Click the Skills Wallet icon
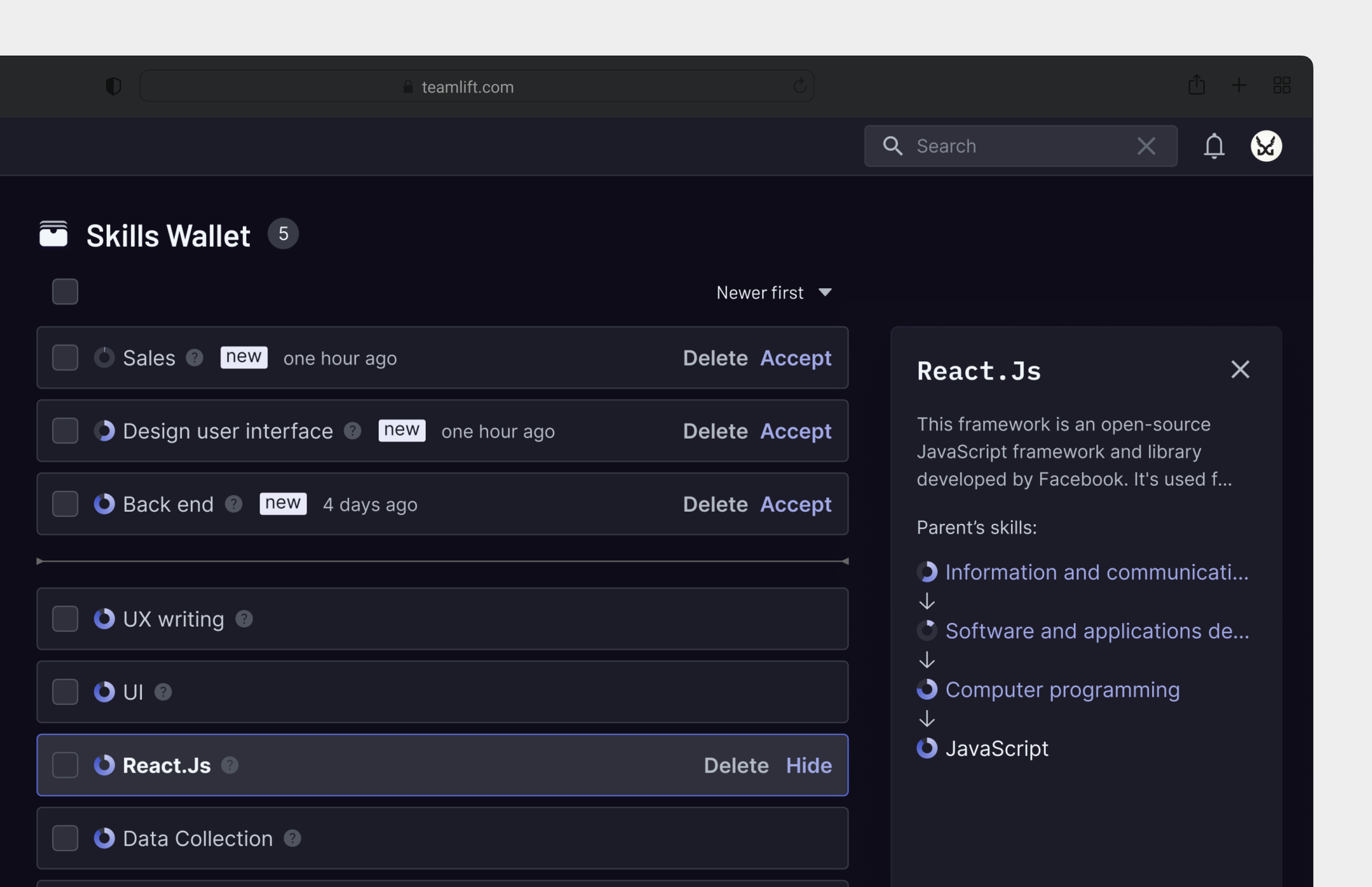 (53, 234)
